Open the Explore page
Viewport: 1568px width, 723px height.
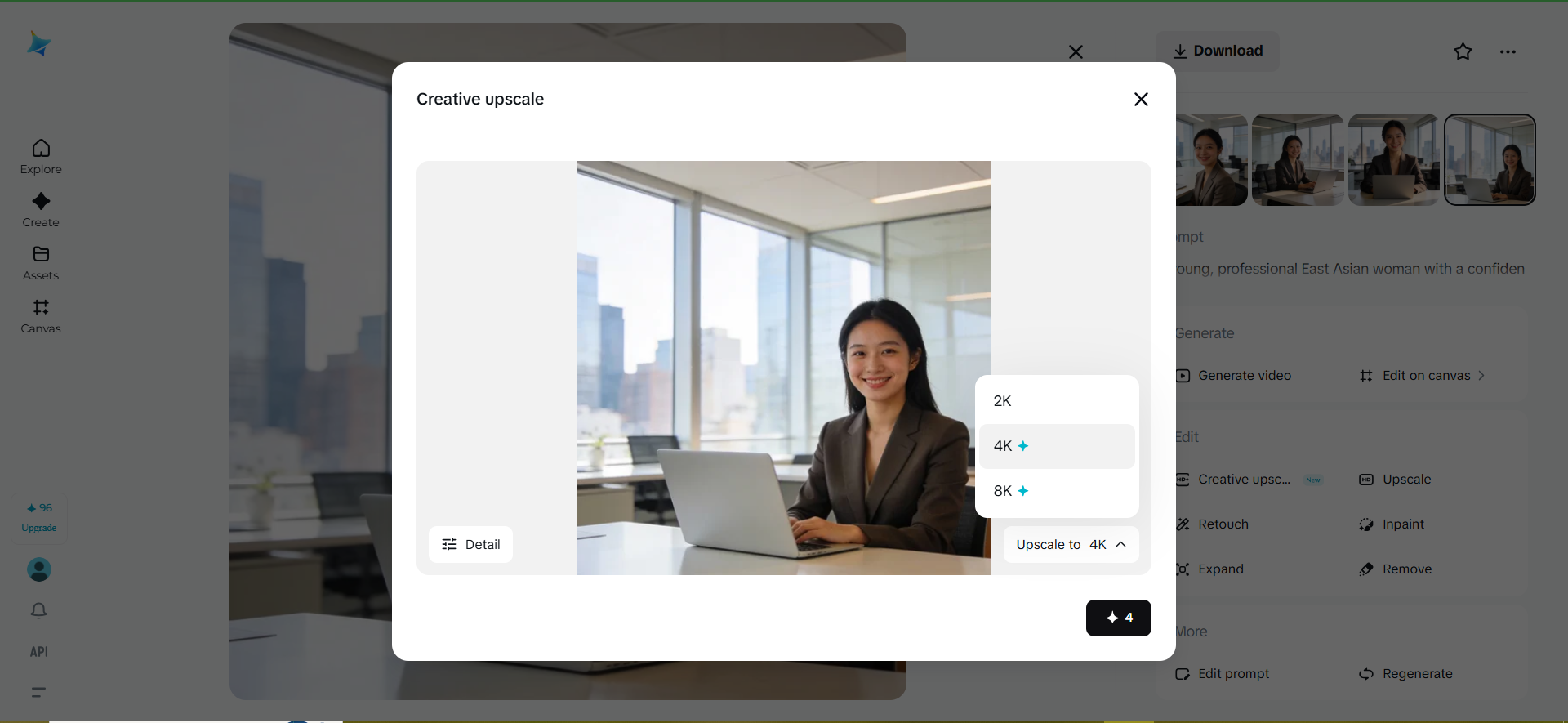click(41, 157)
